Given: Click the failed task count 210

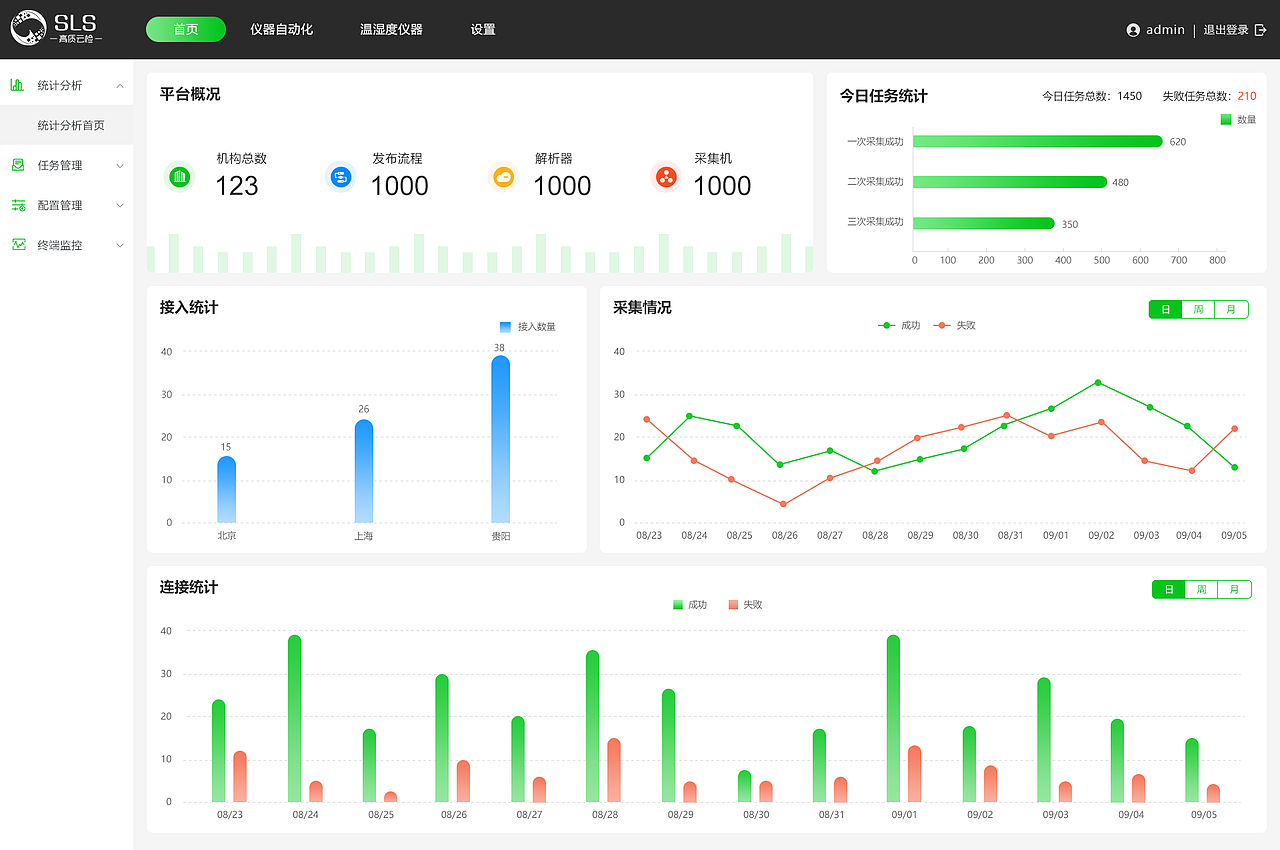Looking at the screenshot, I should 1247,96.
